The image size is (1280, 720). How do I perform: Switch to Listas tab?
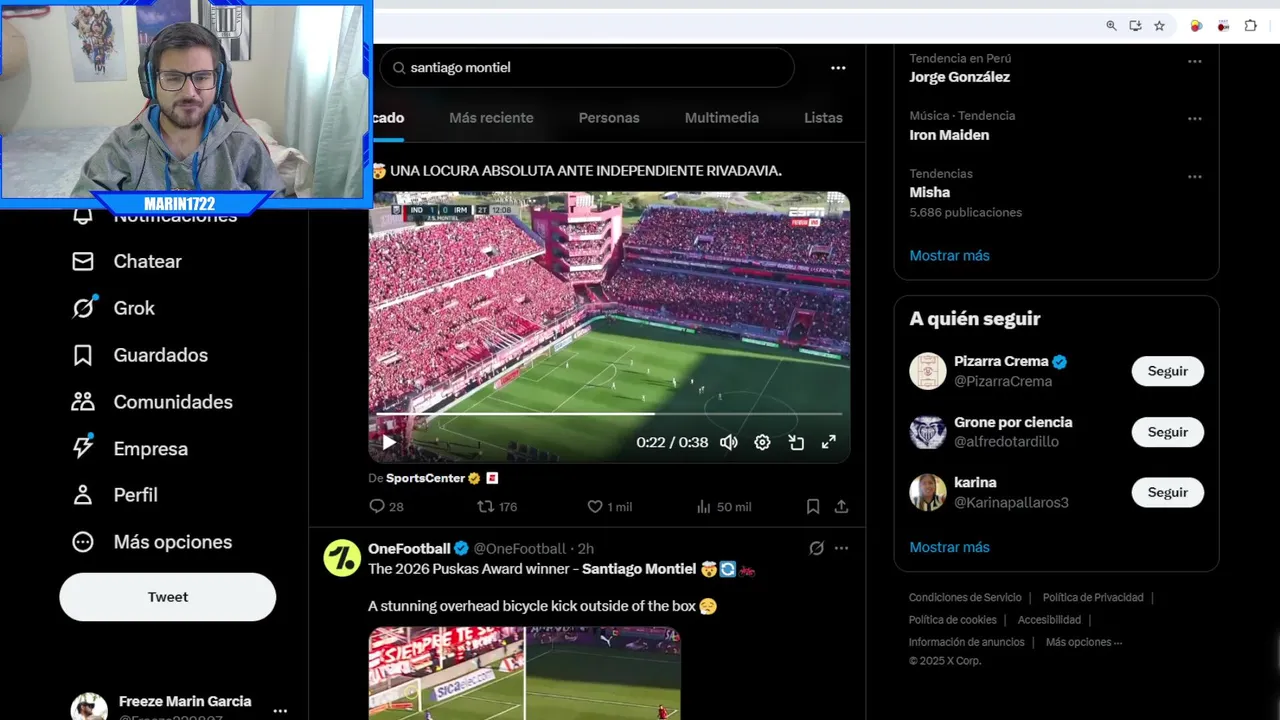[823, 118]
